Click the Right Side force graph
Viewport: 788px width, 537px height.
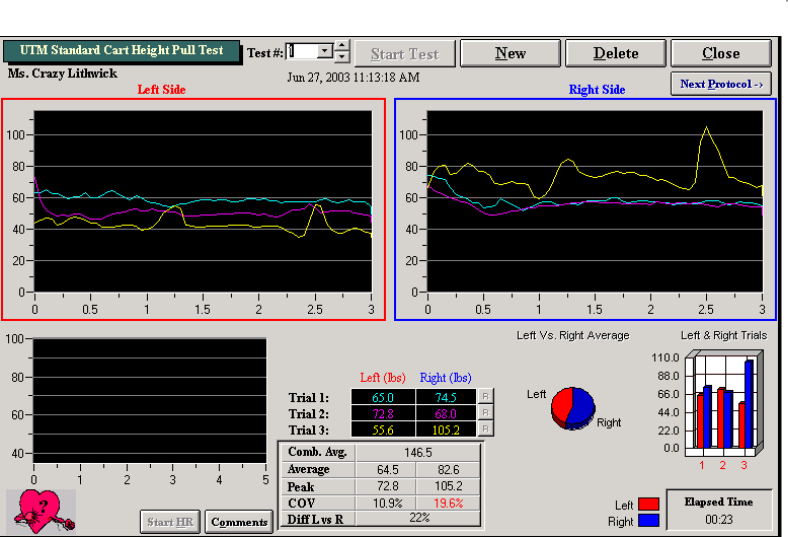pos(595,201)
